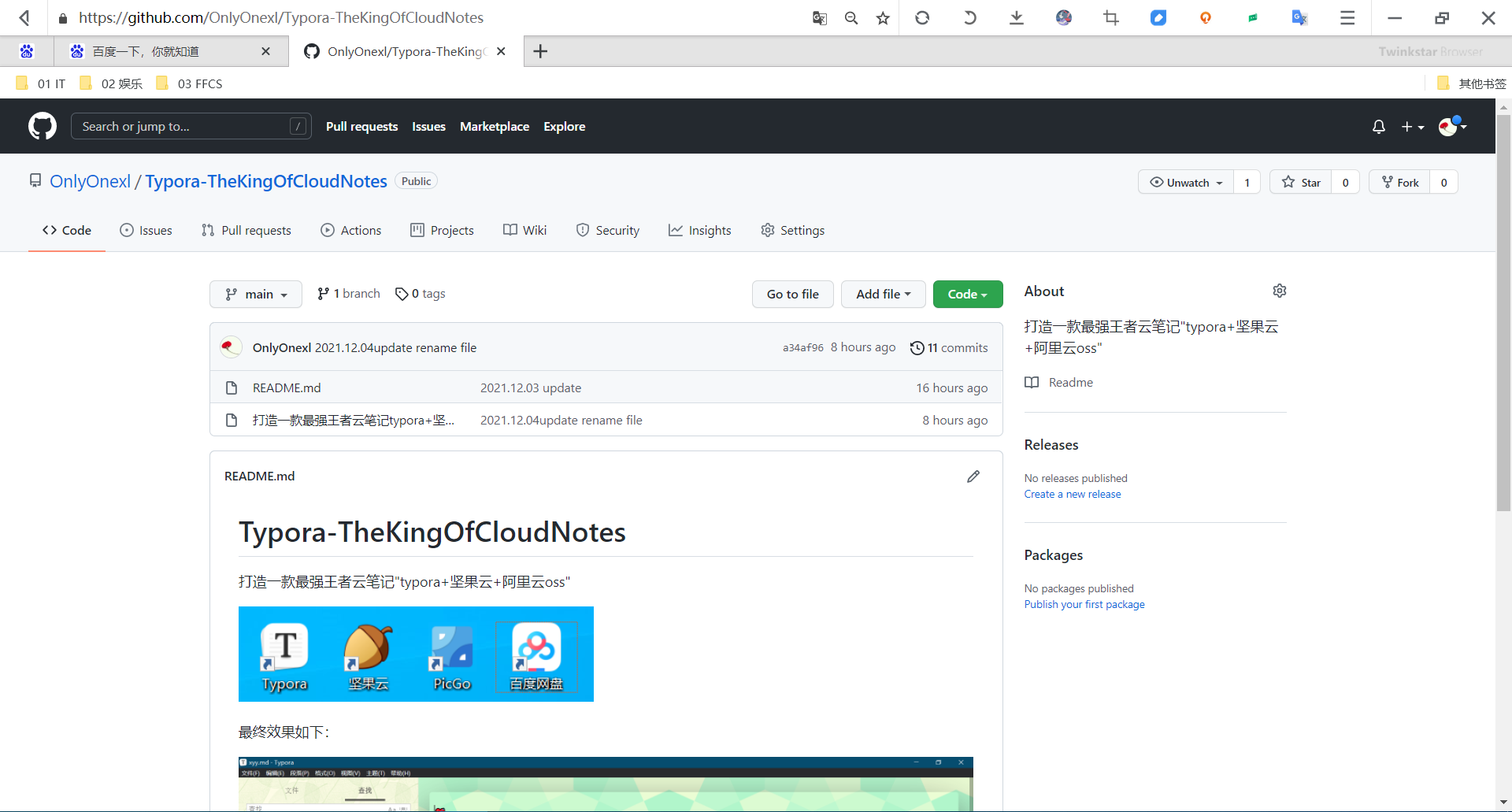Image resolution: width=1512 pixels, height=812 pixels.
Task: Open Issues in GitHub header
Action: [428, 126]
